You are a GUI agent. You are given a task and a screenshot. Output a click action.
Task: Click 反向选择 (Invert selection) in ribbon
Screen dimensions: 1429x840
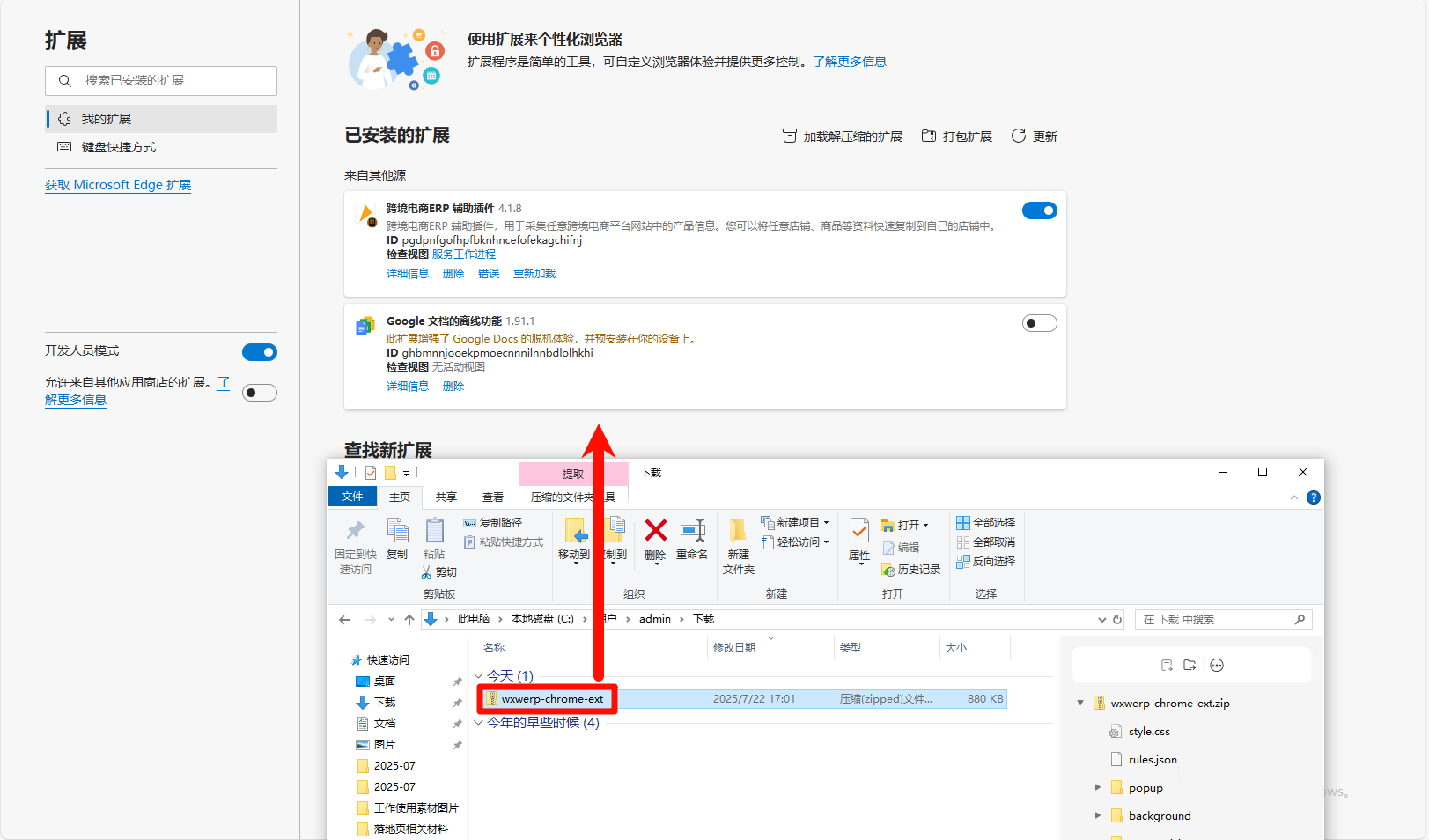tap(986, 562)
